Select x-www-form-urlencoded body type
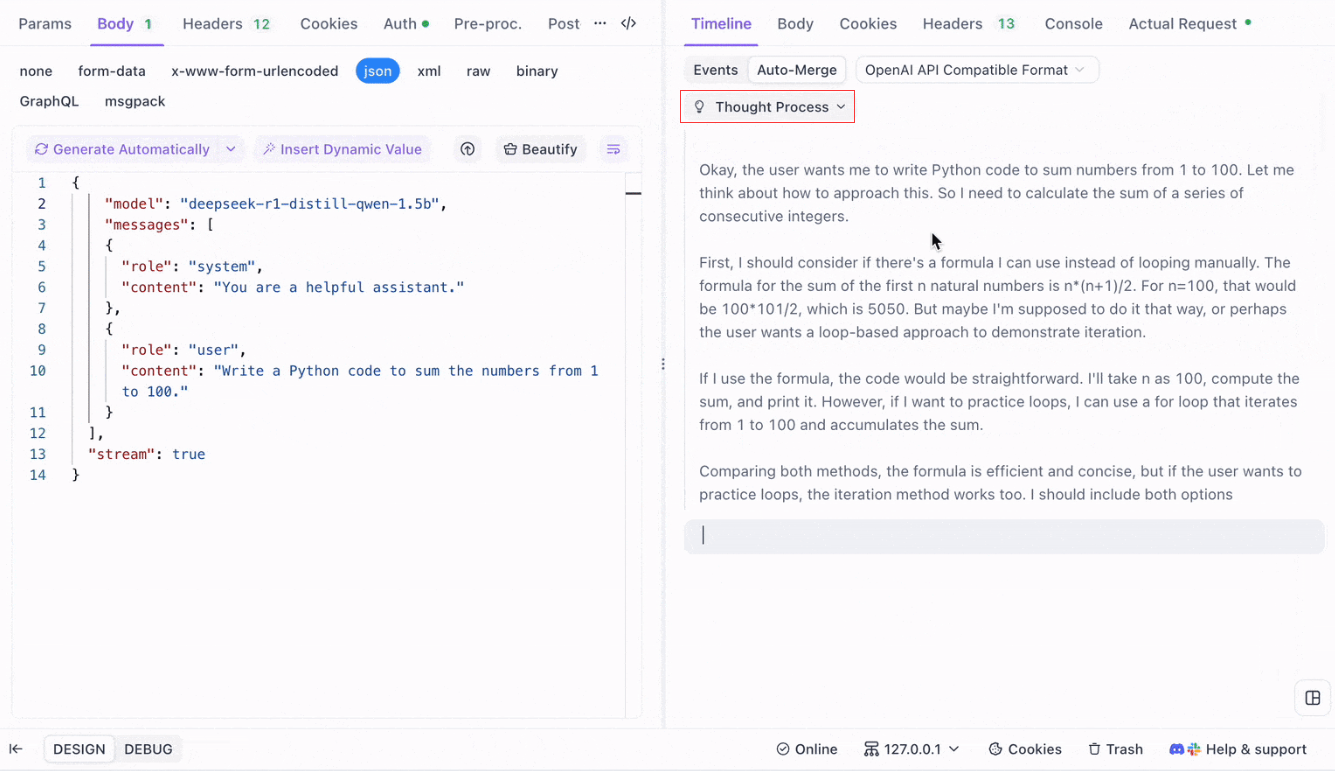Image resolution: width=1335 pixels, height=771 pixels. pos(255,71)
